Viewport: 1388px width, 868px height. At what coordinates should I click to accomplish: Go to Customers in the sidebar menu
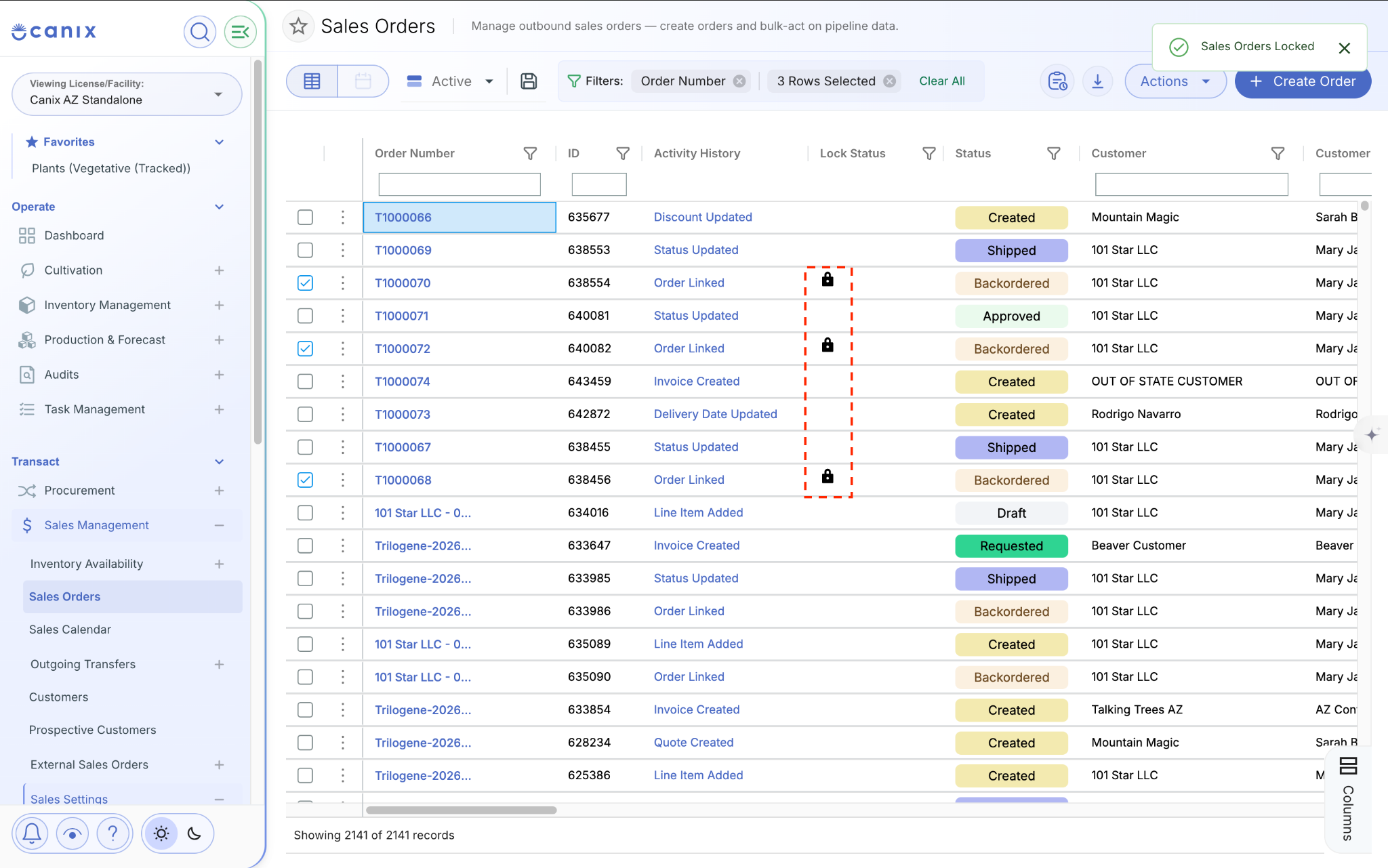tap(58, 697)
